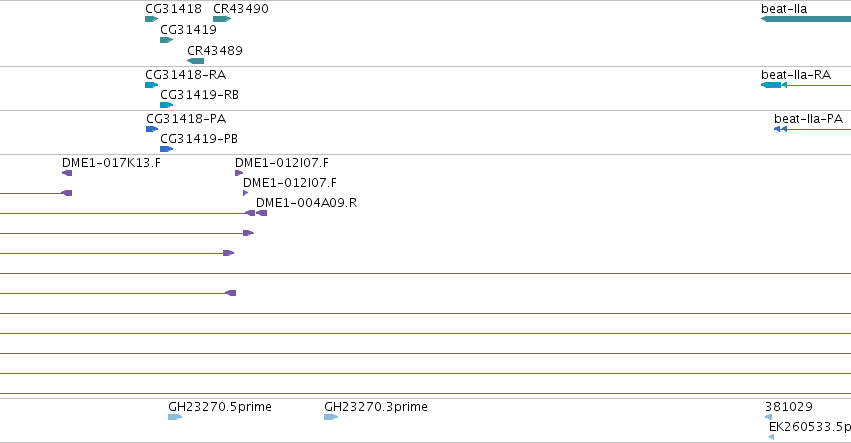Screen dimensions: 851x443
Task: Click the beat-IIa gene label
Action: [784, 9]
